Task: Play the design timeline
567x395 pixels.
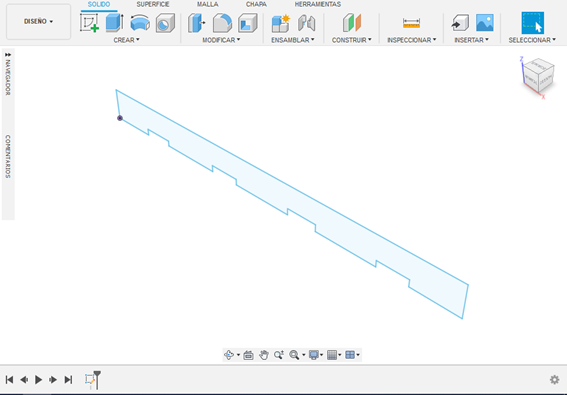Action: click(x=38, y=379)
